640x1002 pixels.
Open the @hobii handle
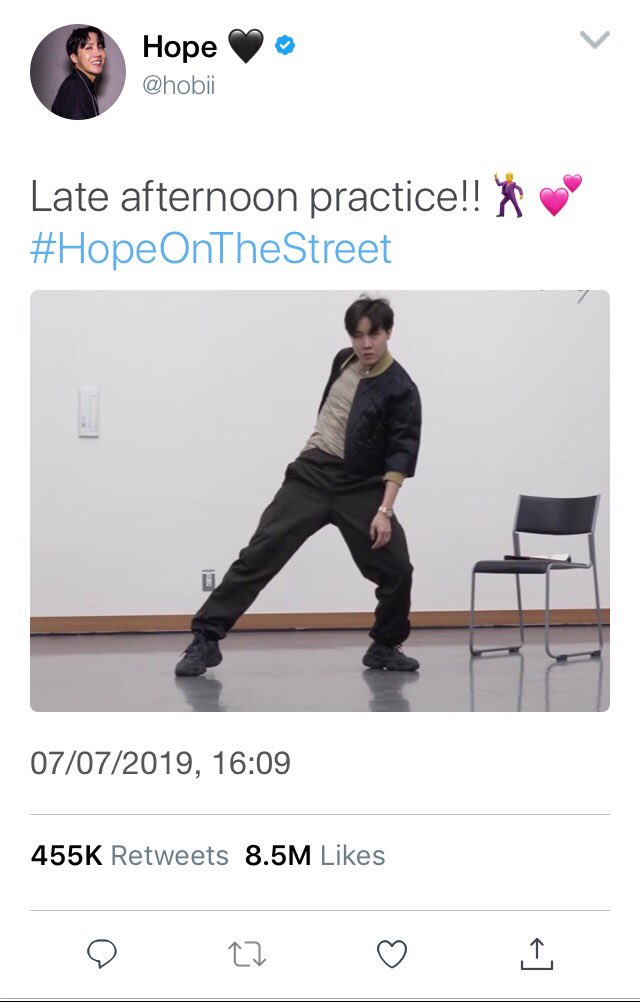tap(179, 84)
